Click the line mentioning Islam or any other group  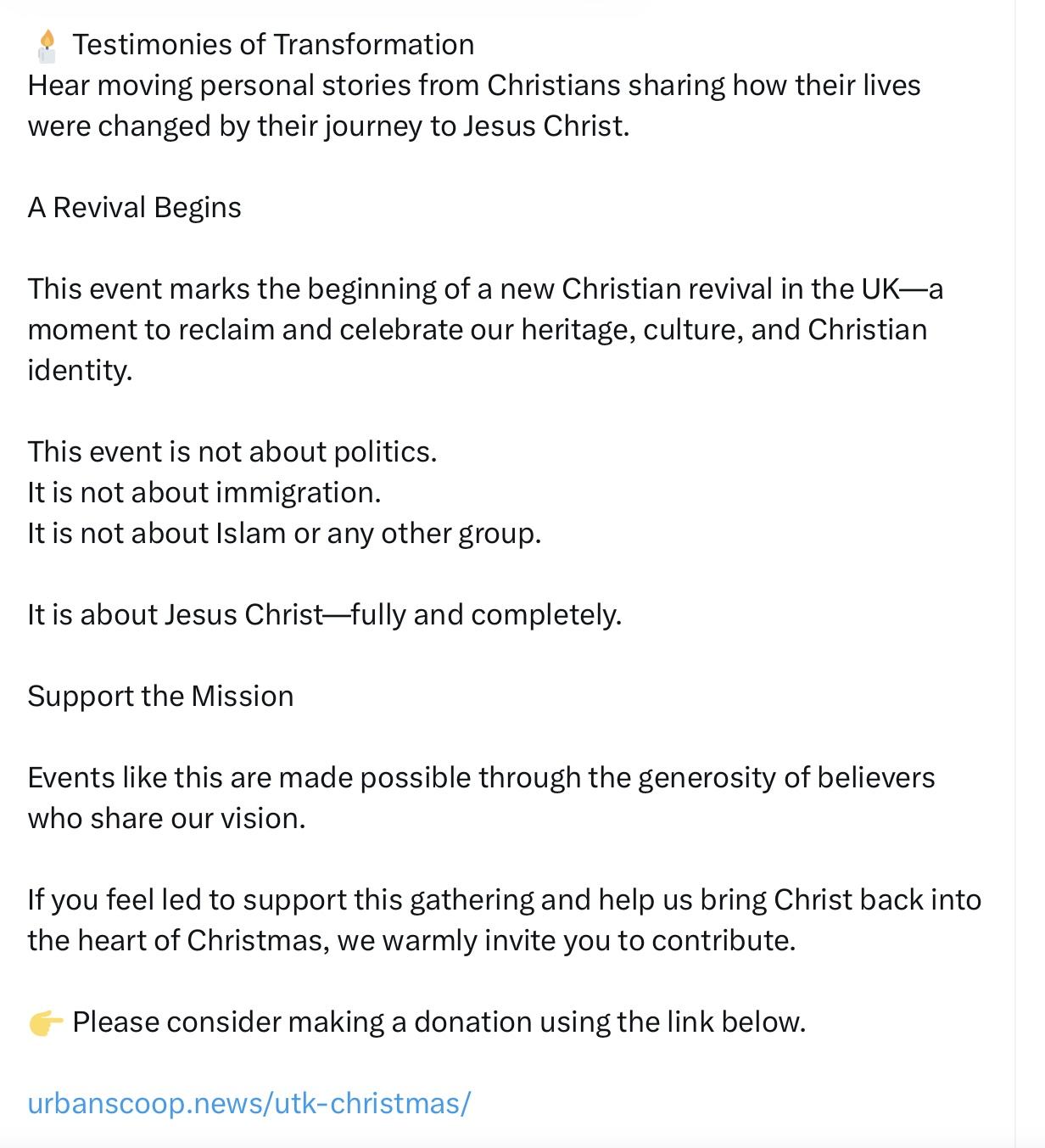tap(284, 533)
